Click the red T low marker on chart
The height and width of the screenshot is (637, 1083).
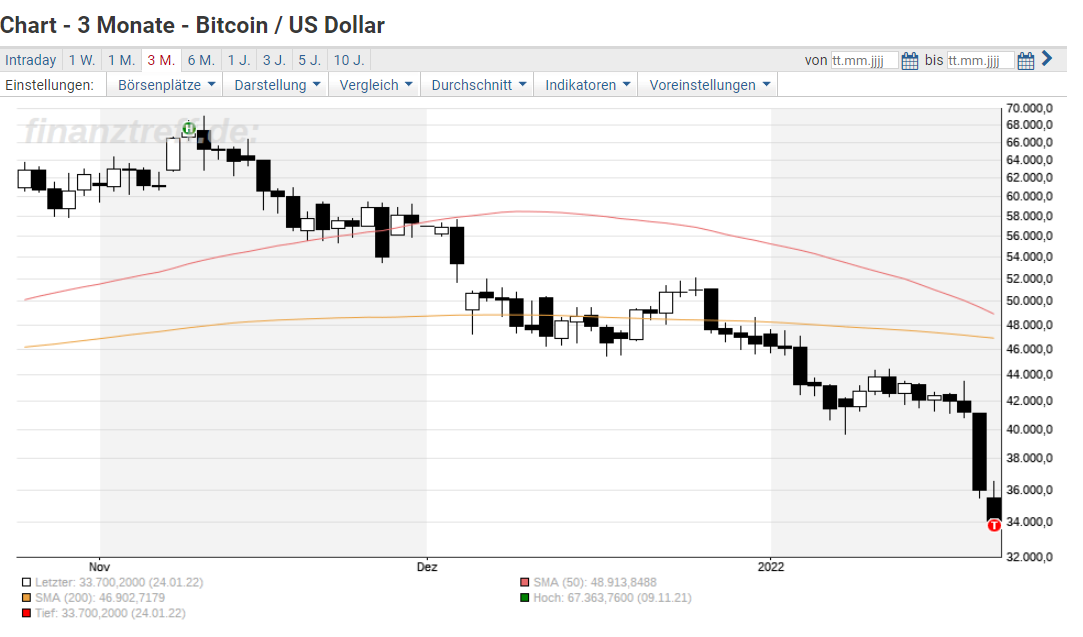994,526
